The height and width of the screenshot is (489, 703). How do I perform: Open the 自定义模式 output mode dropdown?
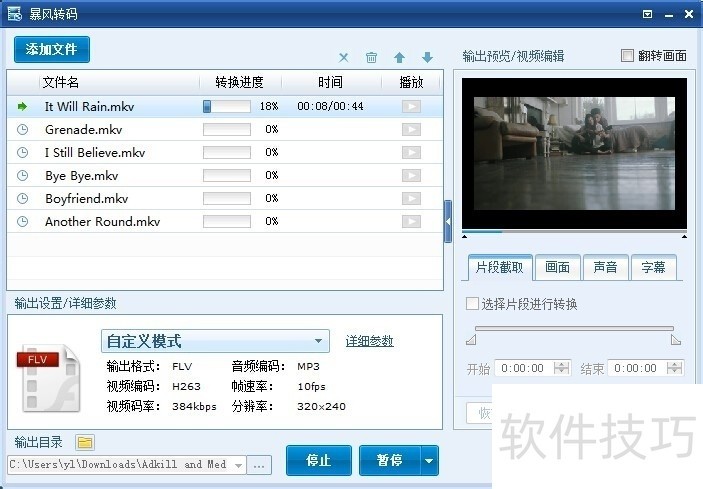pos(215,341)
